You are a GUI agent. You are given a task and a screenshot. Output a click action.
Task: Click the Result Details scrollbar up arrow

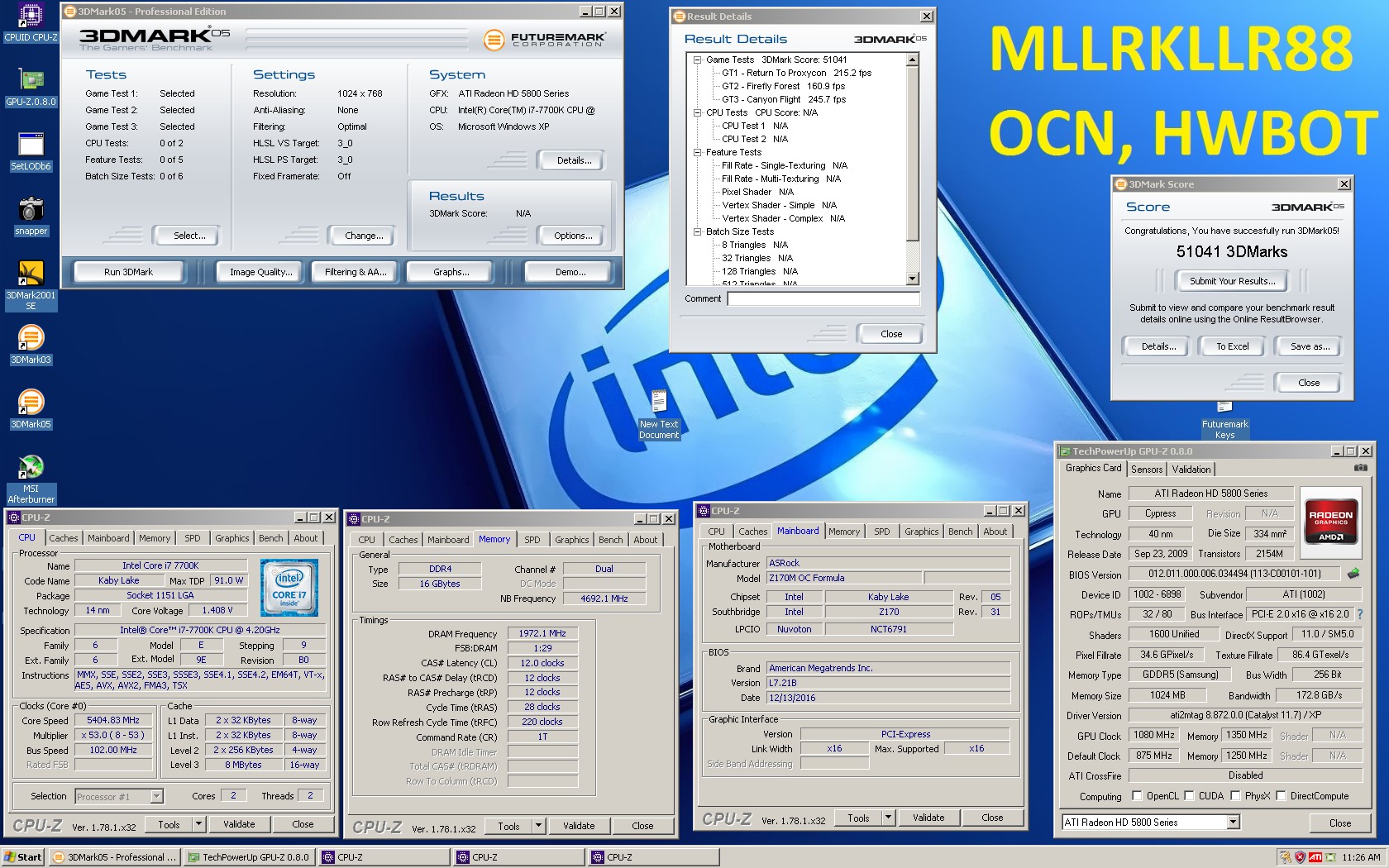point(913,60)
